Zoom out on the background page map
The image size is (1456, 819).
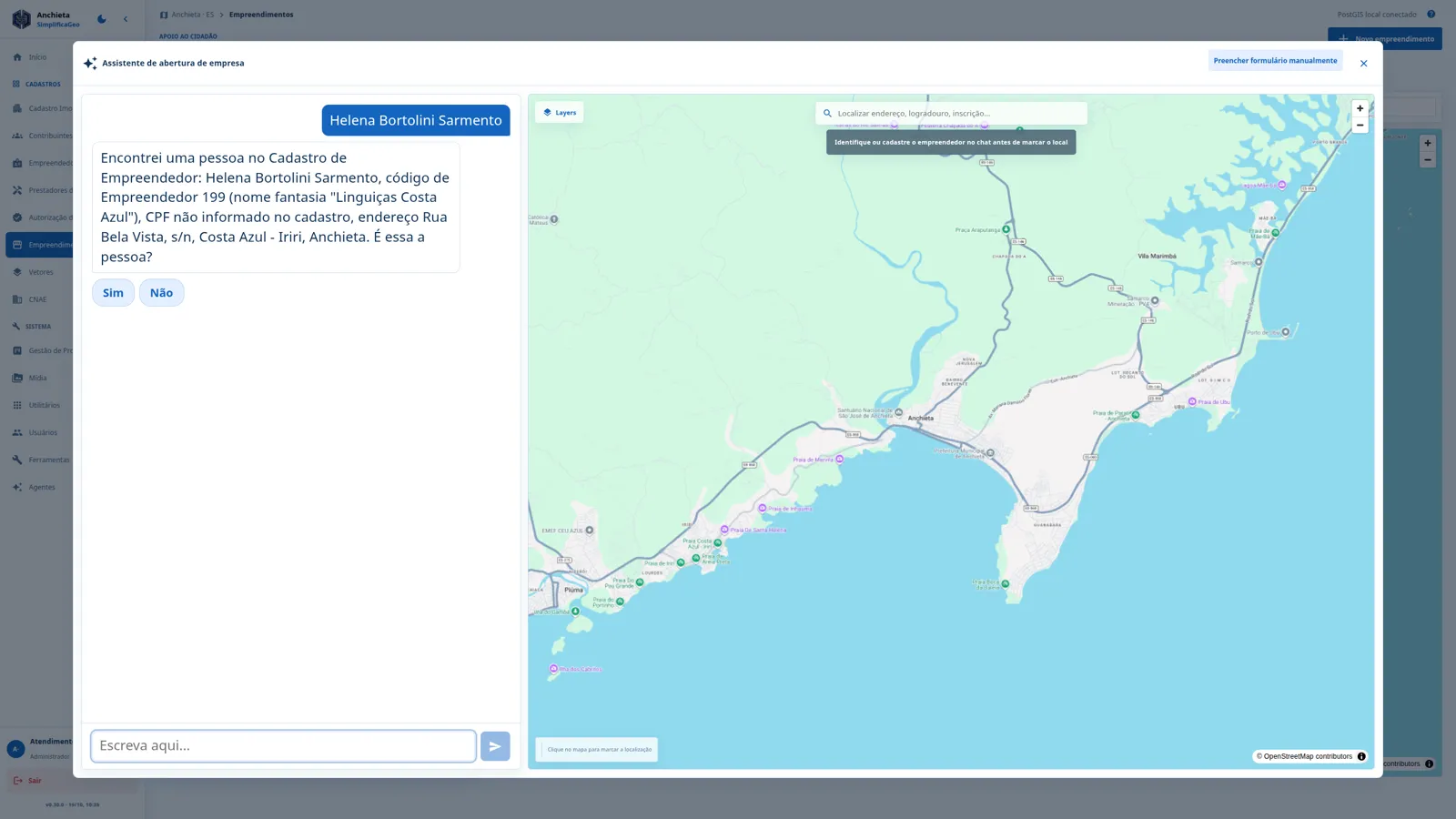click(1428, 160)
